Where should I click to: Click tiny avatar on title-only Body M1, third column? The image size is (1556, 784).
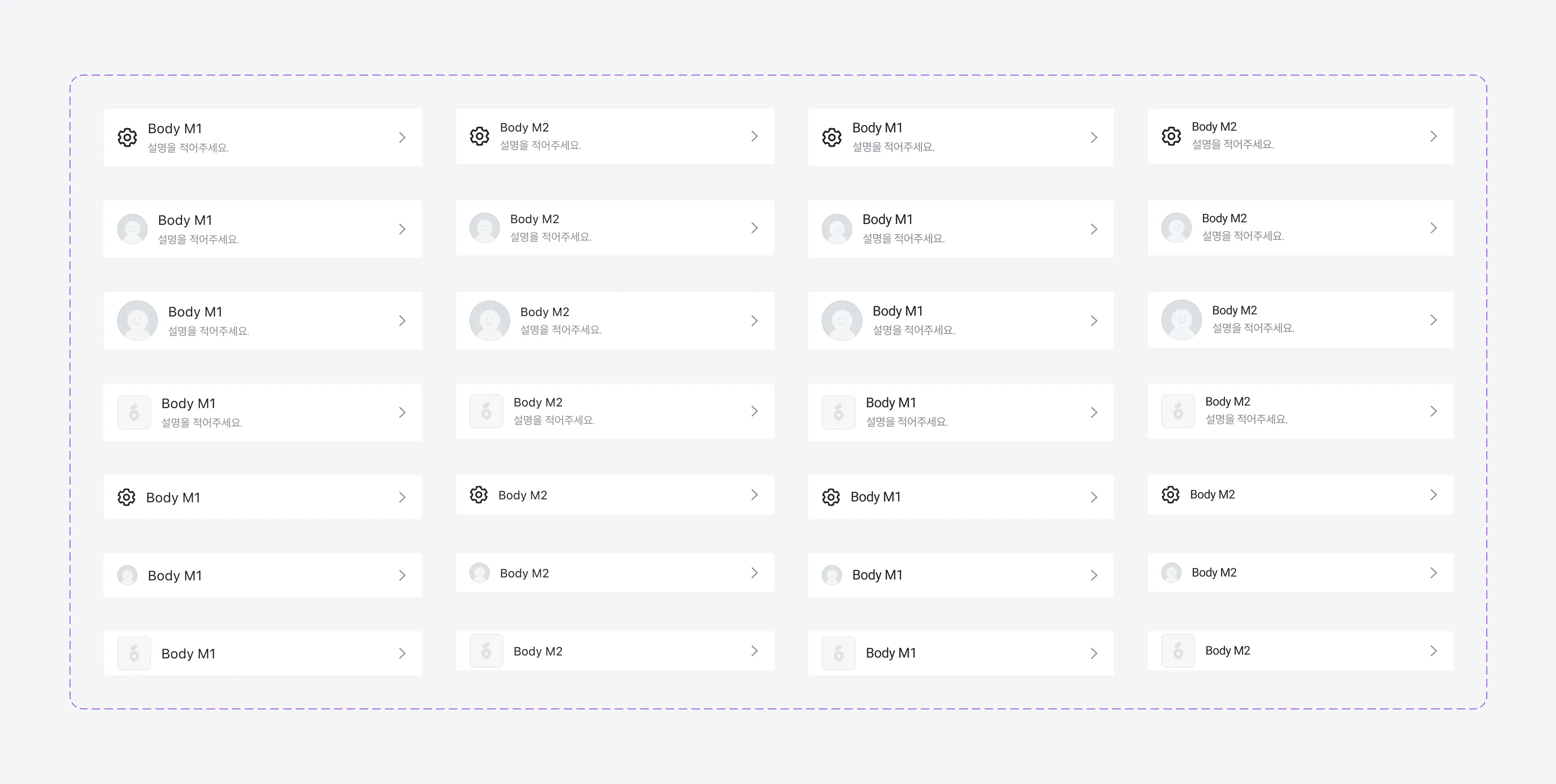[832, 575]
